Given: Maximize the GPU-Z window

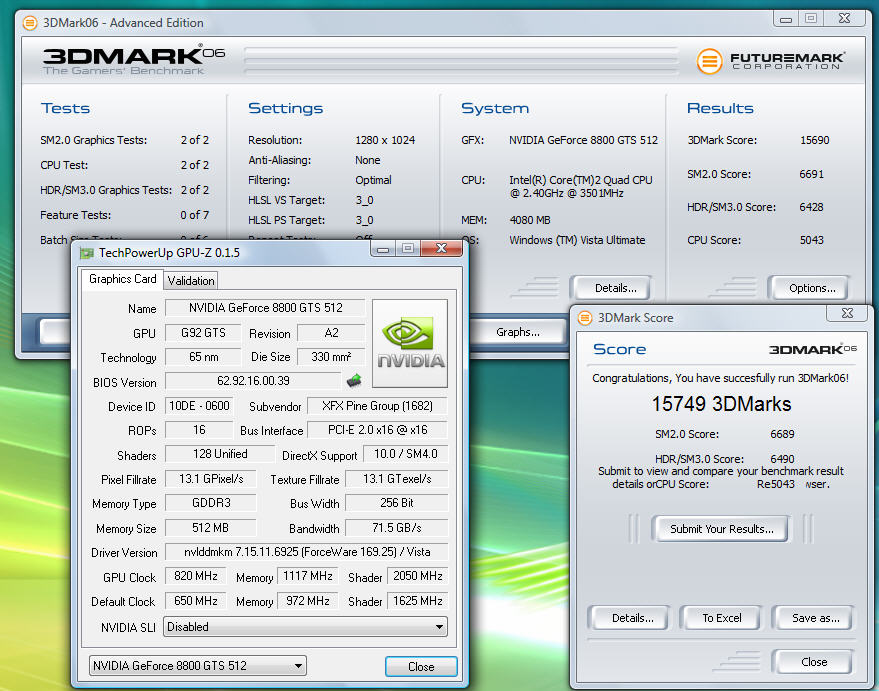Looking at the screenshot, I should click(408, 248).
